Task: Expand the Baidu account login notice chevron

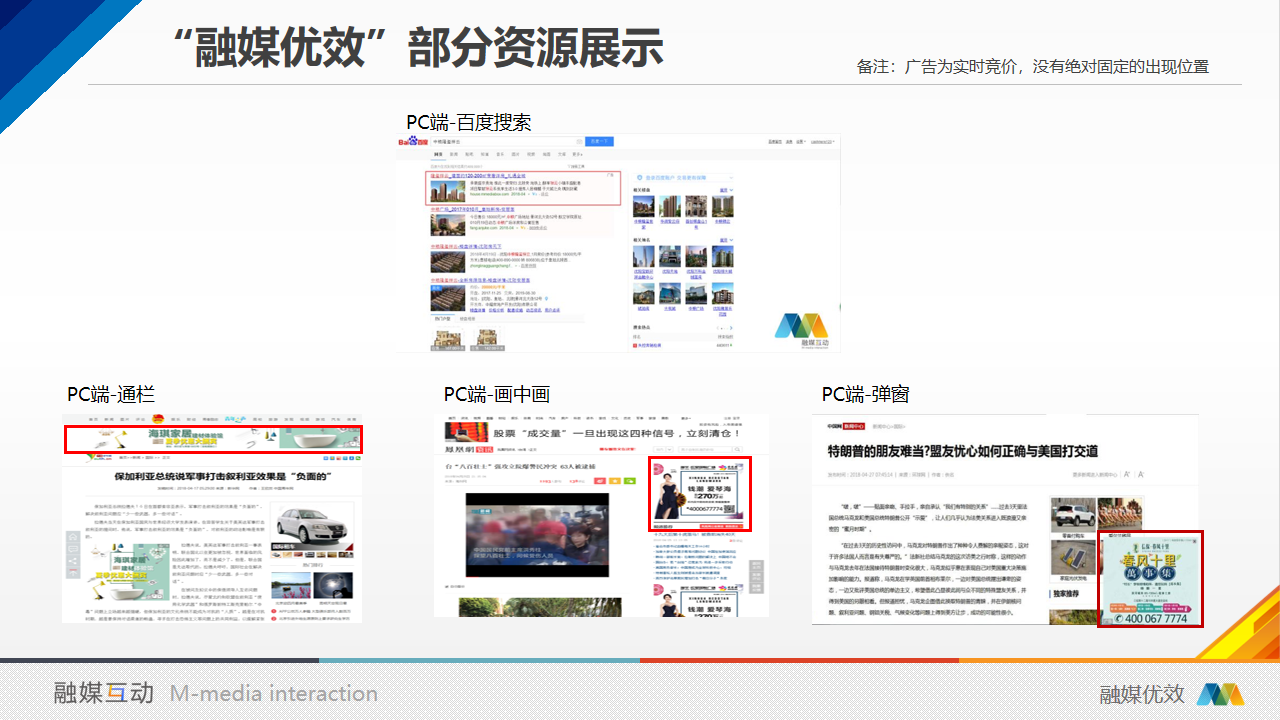Action: [733, 176]
